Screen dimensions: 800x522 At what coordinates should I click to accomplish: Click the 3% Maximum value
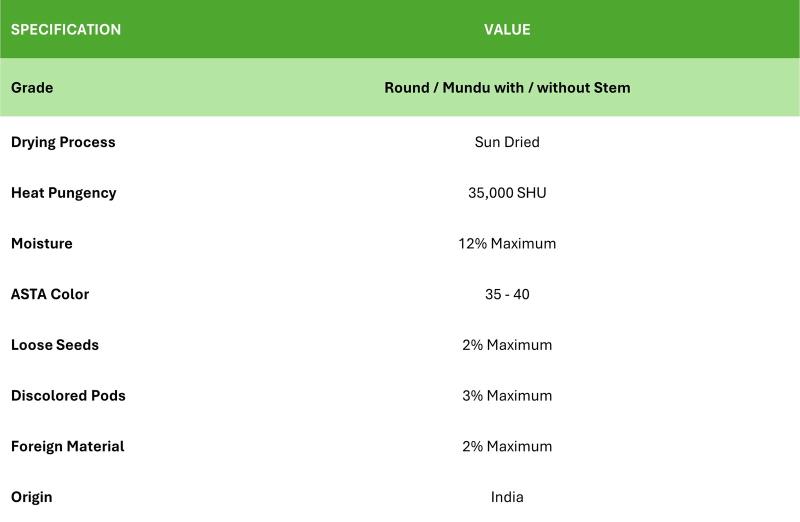(x=507, y=395)
